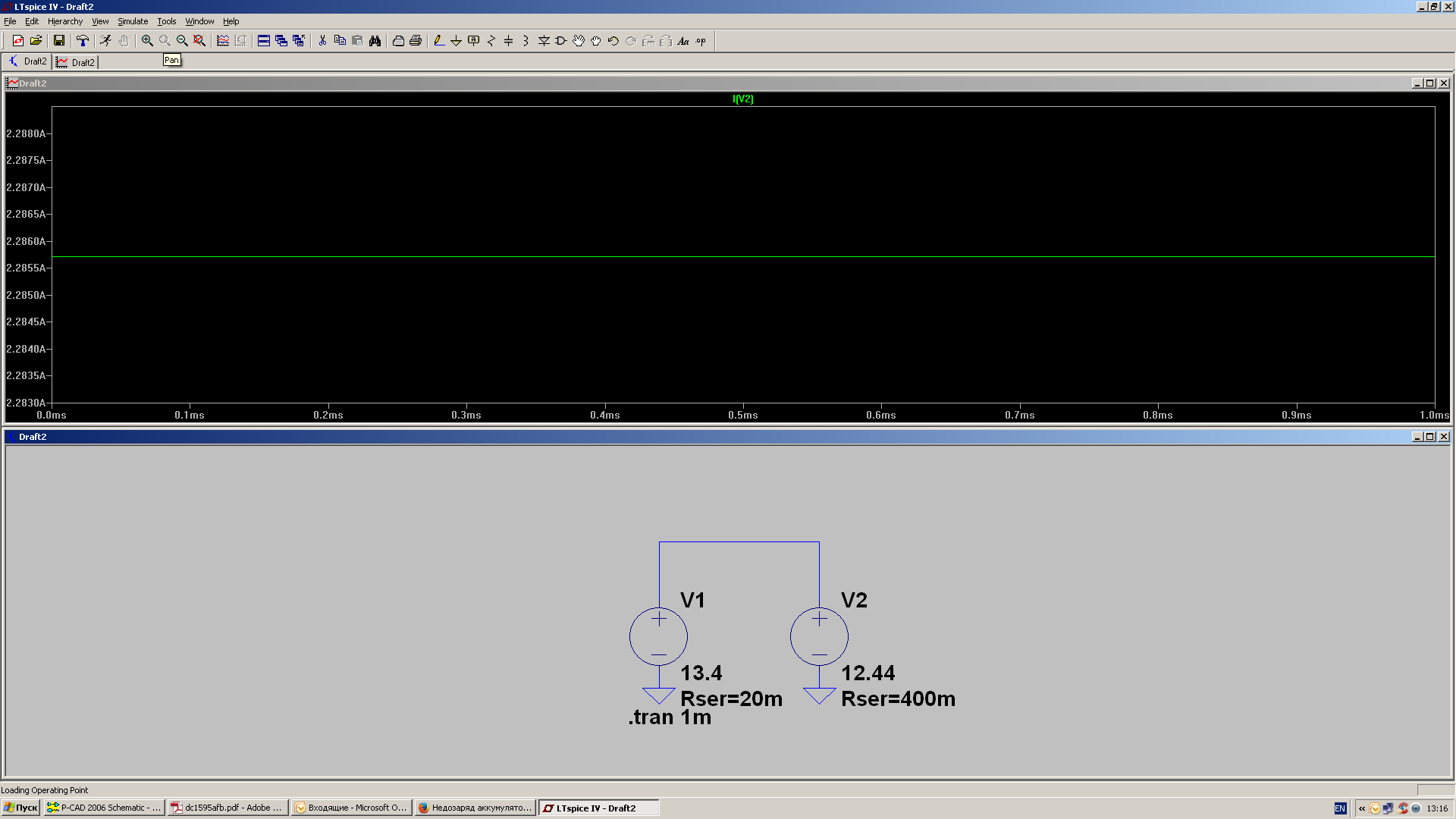The image size is (1456, 819).
Task: Open P-CAD 2006 Schematic from taskbar
Action: 104,808
